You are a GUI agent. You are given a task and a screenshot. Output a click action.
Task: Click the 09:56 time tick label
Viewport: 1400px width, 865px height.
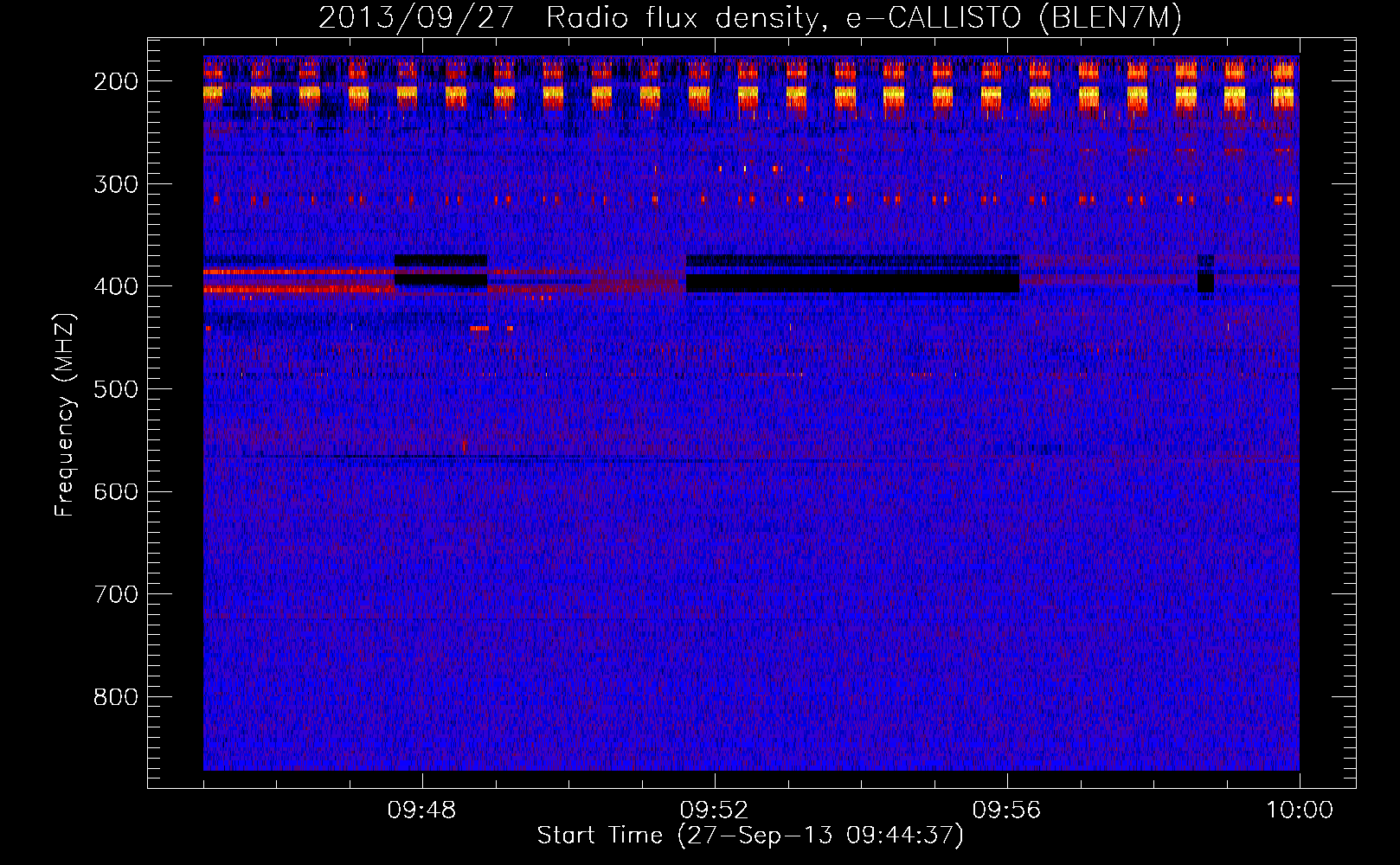click(x=1006, y=811)
